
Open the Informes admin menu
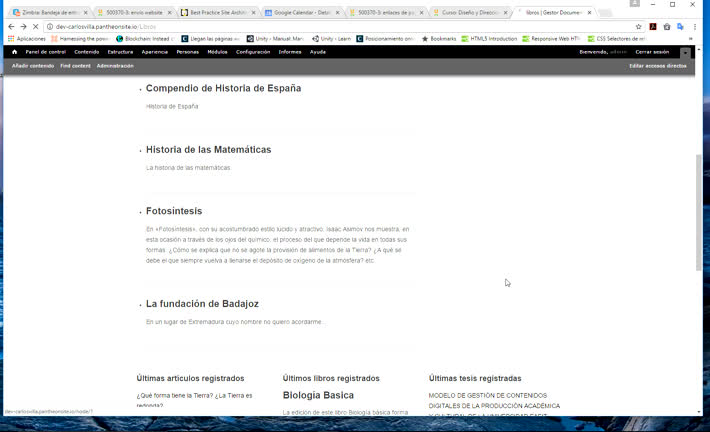click(290, 52)
